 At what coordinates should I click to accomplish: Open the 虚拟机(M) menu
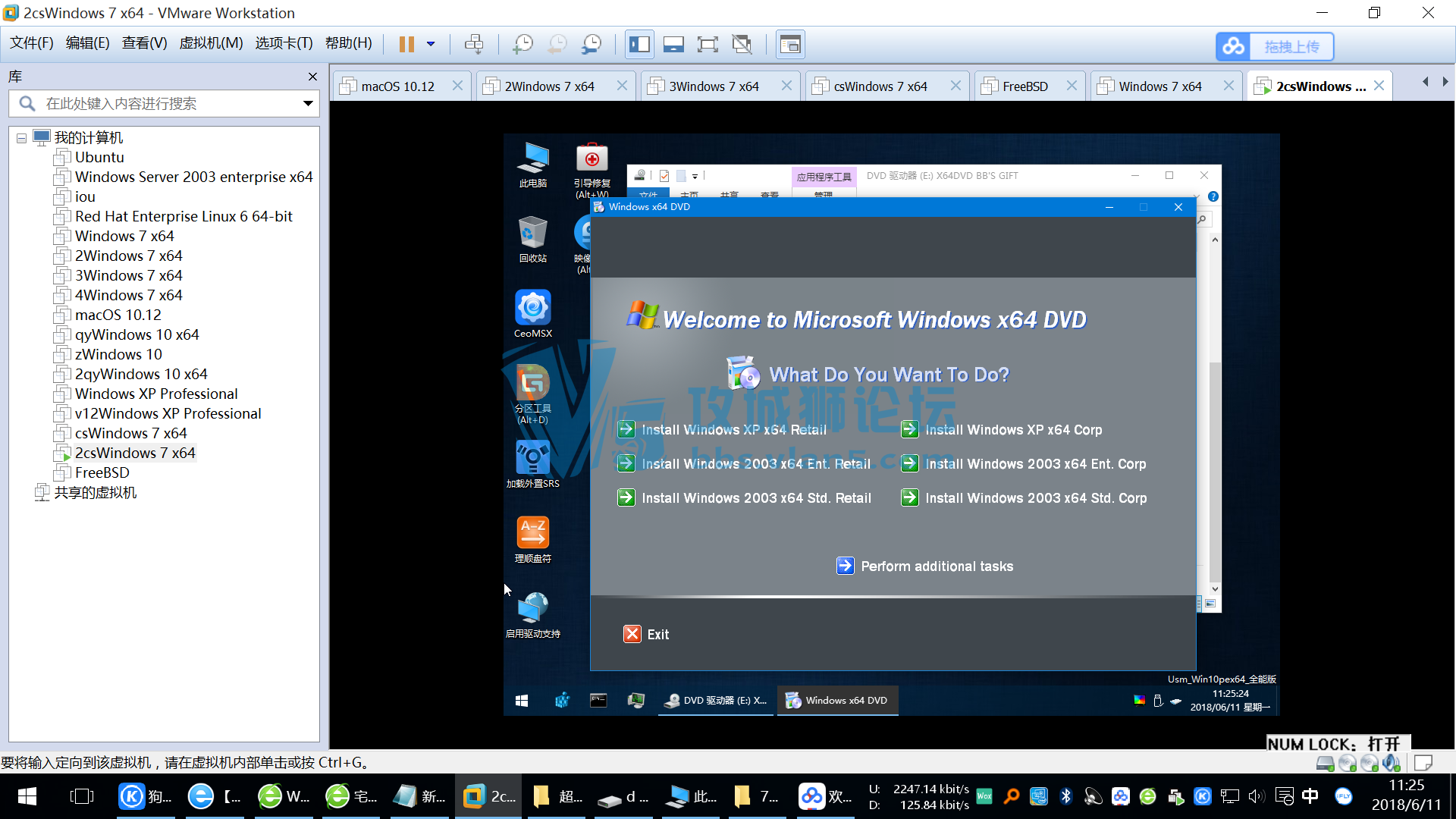211,43
